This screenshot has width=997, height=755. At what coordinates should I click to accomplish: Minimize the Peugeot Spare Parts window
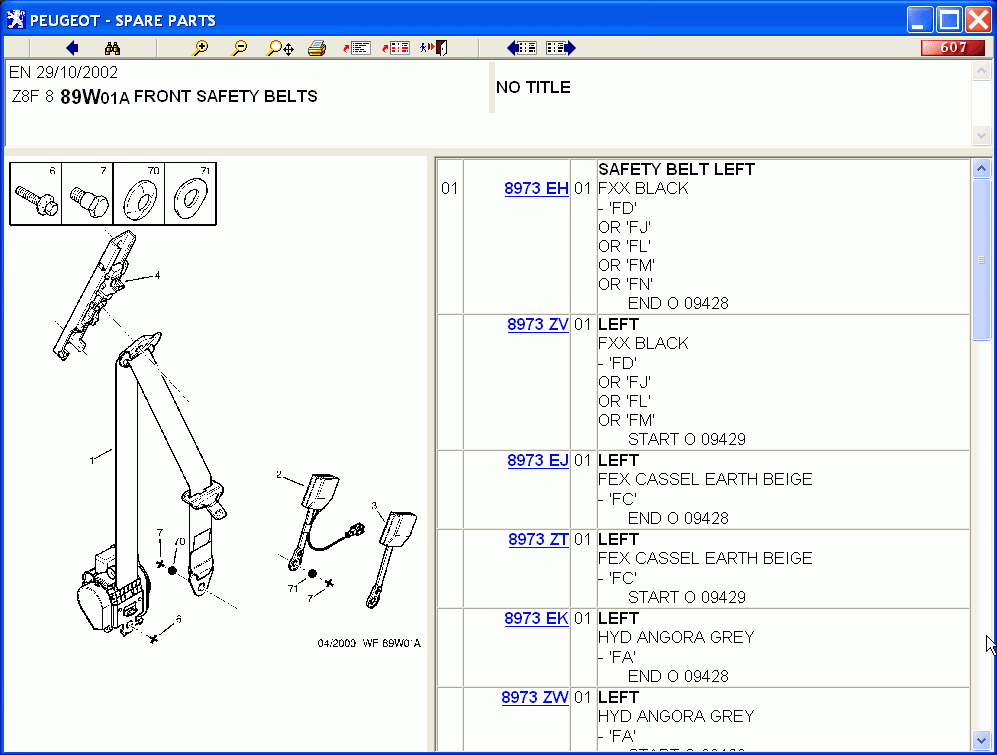click(919, 20)
